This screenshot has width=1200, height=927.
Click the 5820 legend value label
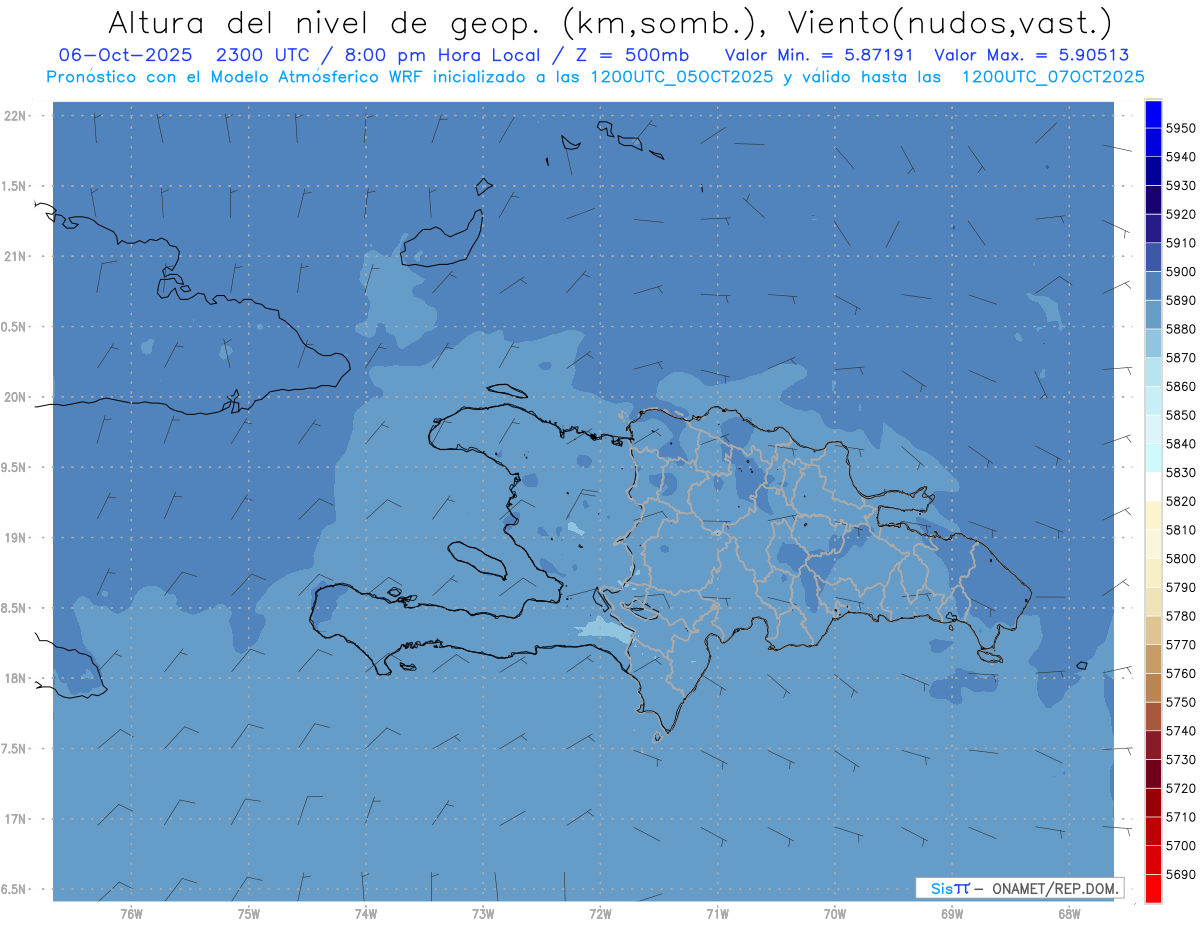(x=1180, y=501)
